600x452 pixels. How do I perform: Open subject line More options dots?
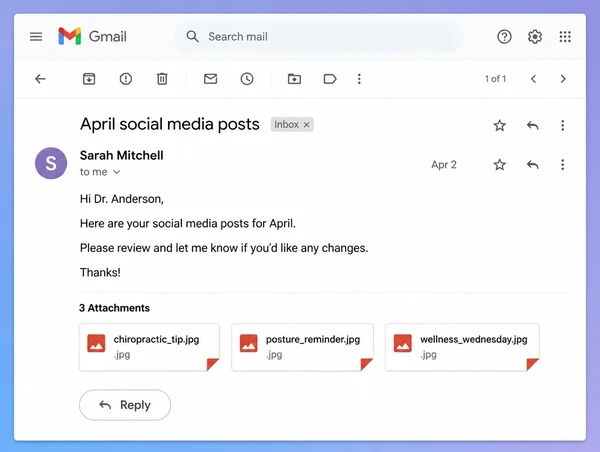[x=562, y=125]
